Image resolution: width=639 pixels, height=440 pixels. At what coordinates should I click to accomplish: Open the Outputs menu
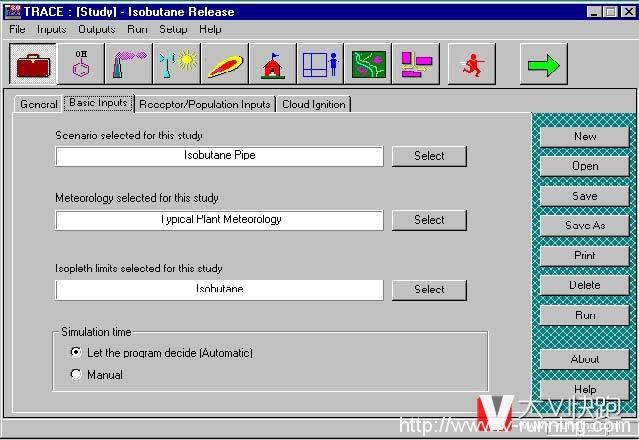click(97, 29)
